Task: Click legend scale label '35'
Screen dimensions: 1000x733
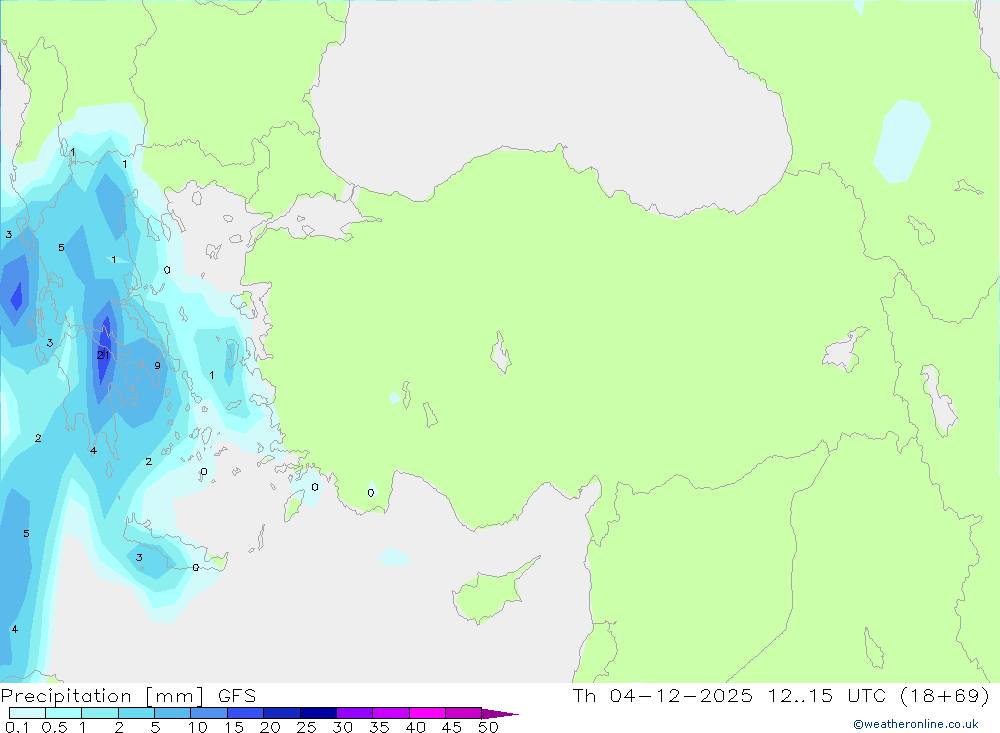Action: point(379,727)
